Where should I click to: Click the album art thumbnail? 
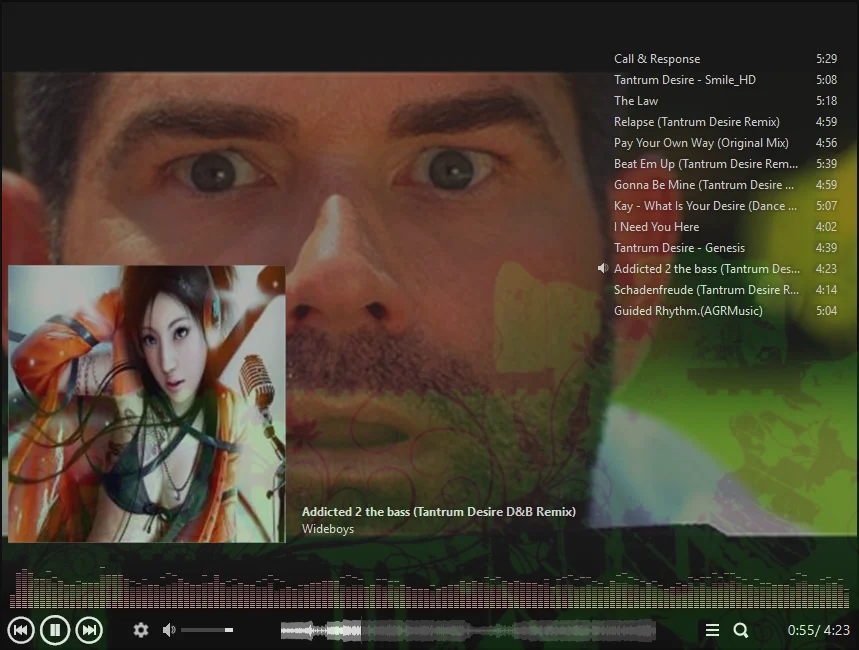pyautogui.click(x=147, y=404)
